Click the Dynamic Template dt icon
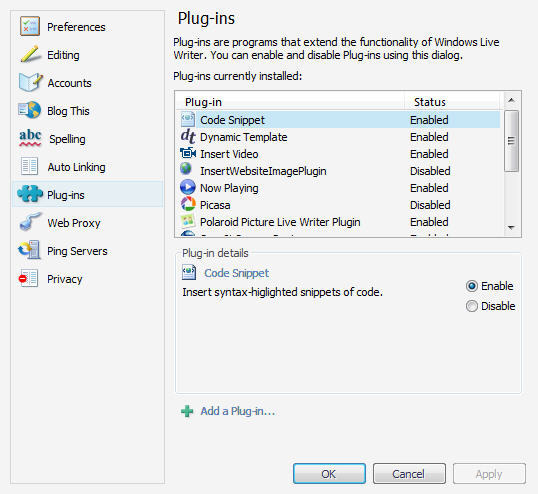The height and width of the screenshot is (494, 538). (188, 136)
